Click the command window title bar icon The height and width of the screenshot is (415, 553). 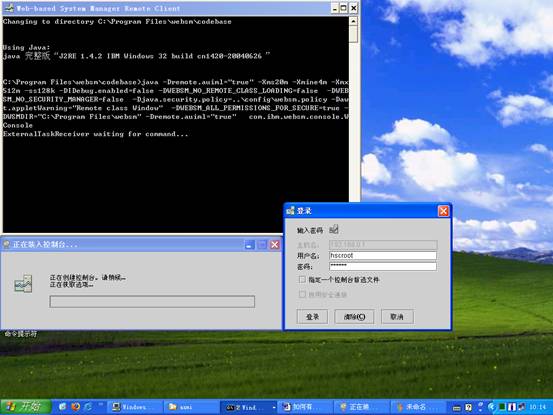[9, 8]
